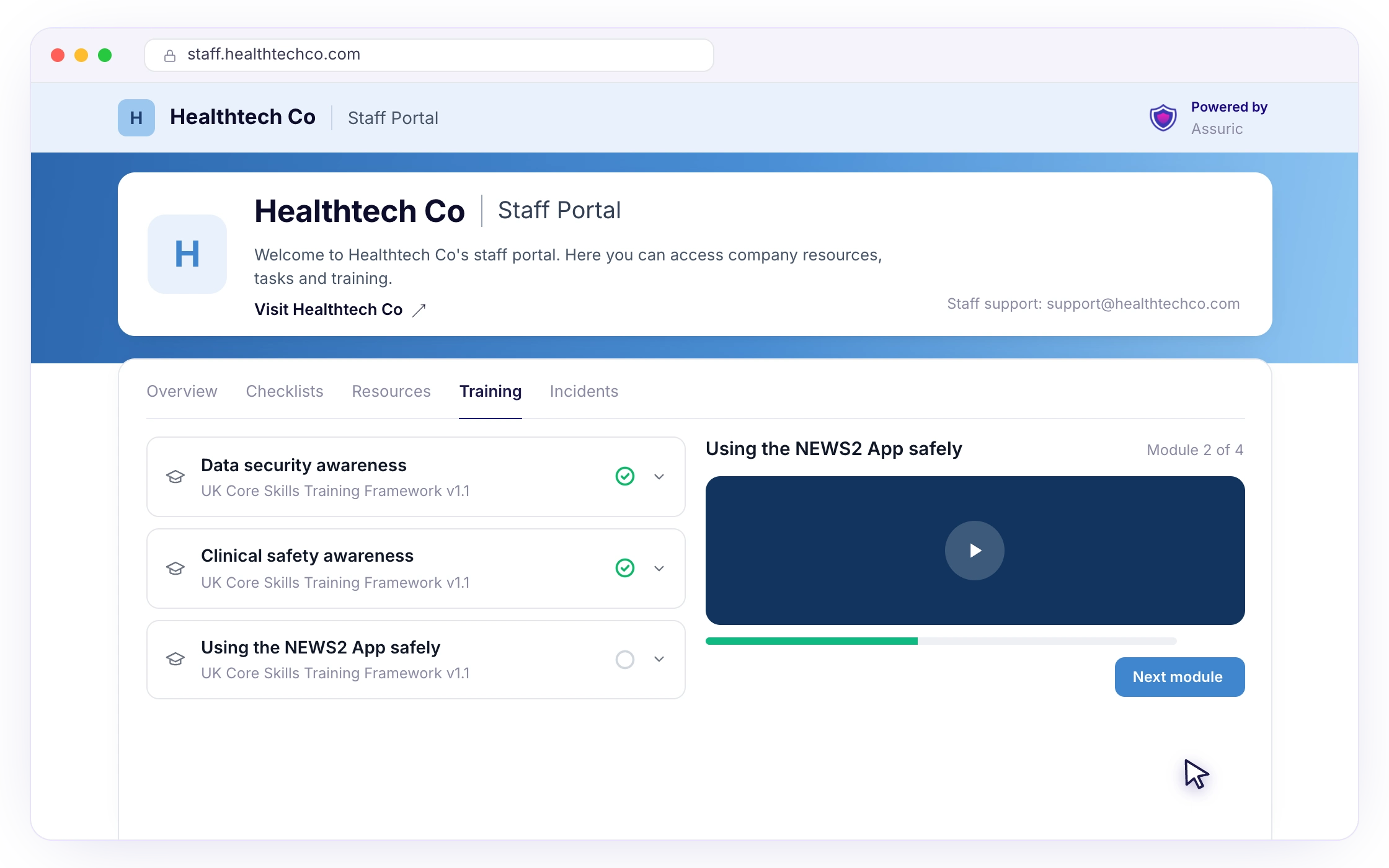1389x868 pixels.
Task: Open the Visit Healthtech Co link
Action: [x=340, y=309]
